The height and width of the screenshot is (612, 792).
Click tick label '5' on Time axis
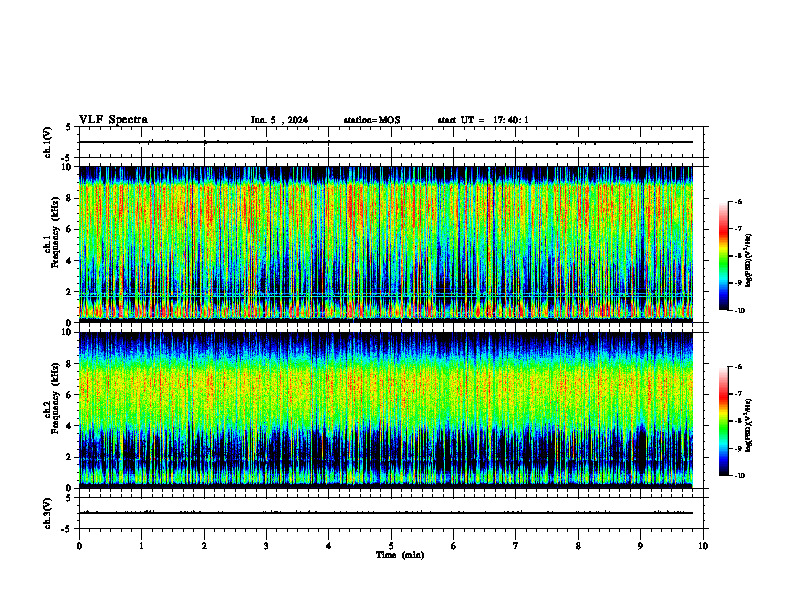click(x=391, y=546)
